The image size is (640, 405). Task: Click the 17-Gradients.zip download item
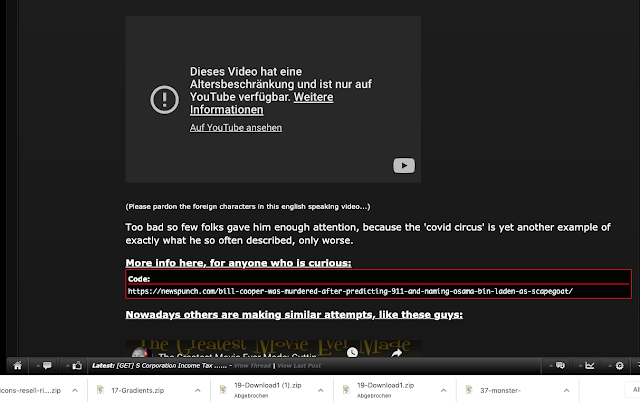[149, 390]
